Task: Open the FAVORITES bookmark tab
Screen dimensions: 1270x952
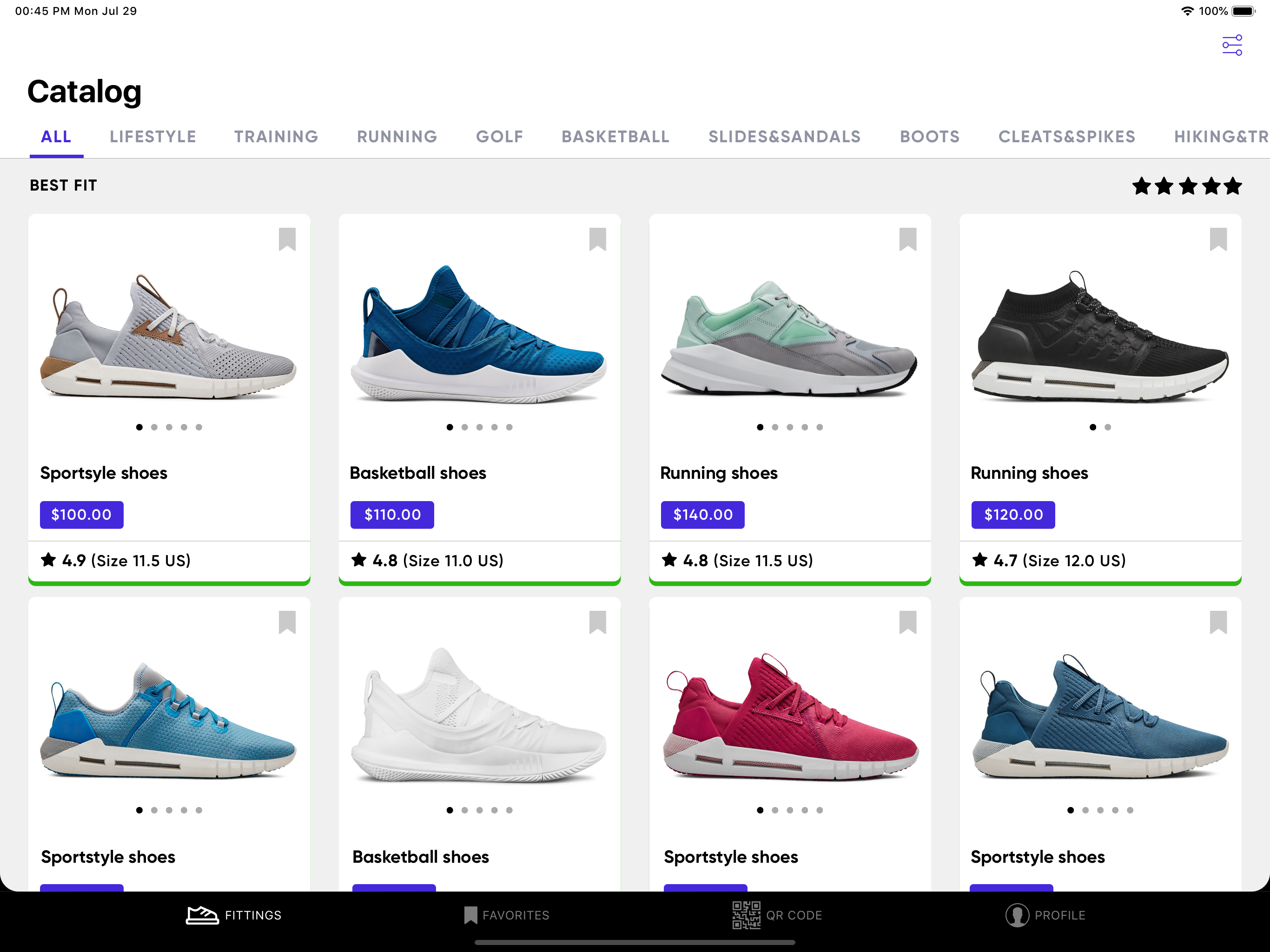Action: point(506,915)
